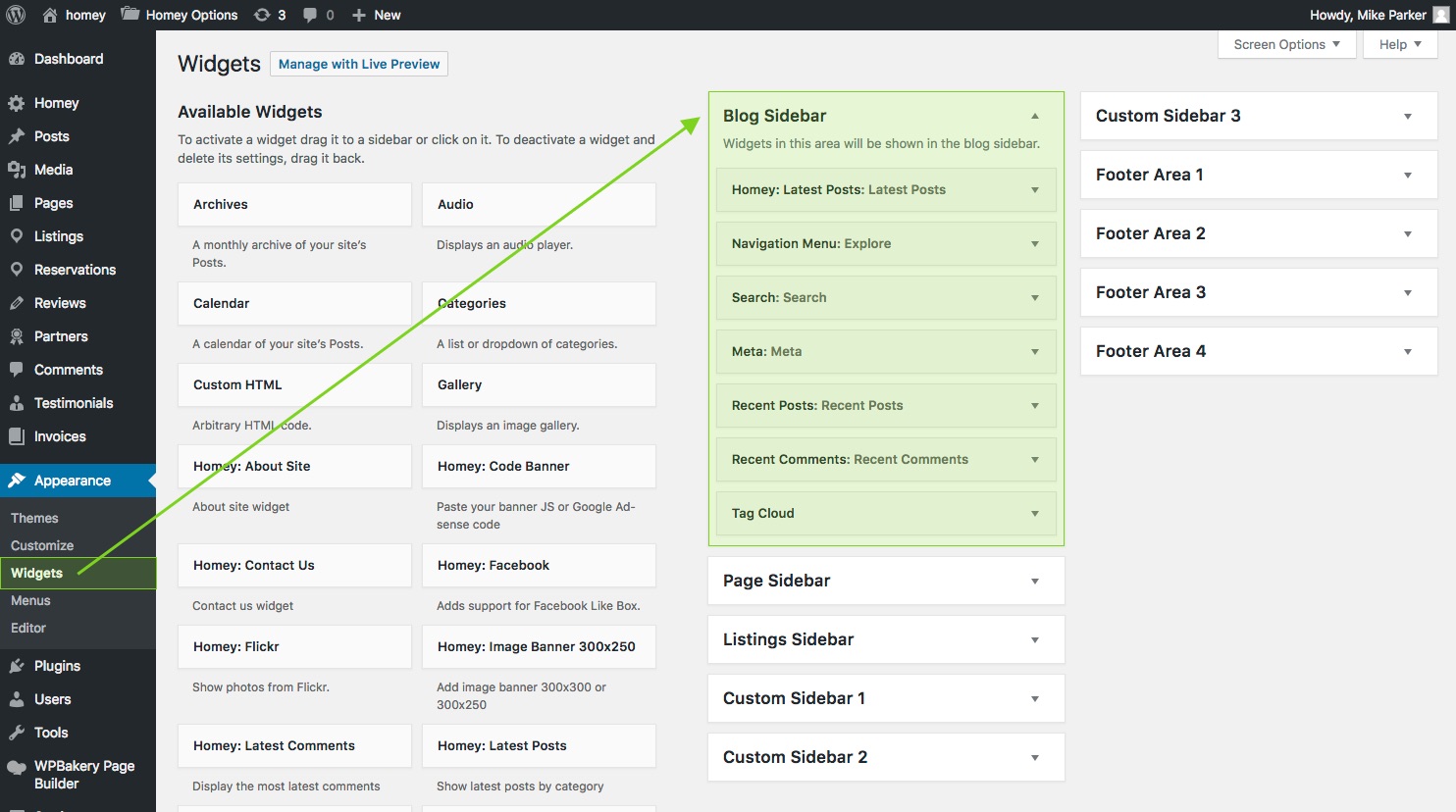Screen dimensions: 1456x812
Task: Click the Tools wrench icon
Action: click(x=17, y=733)
